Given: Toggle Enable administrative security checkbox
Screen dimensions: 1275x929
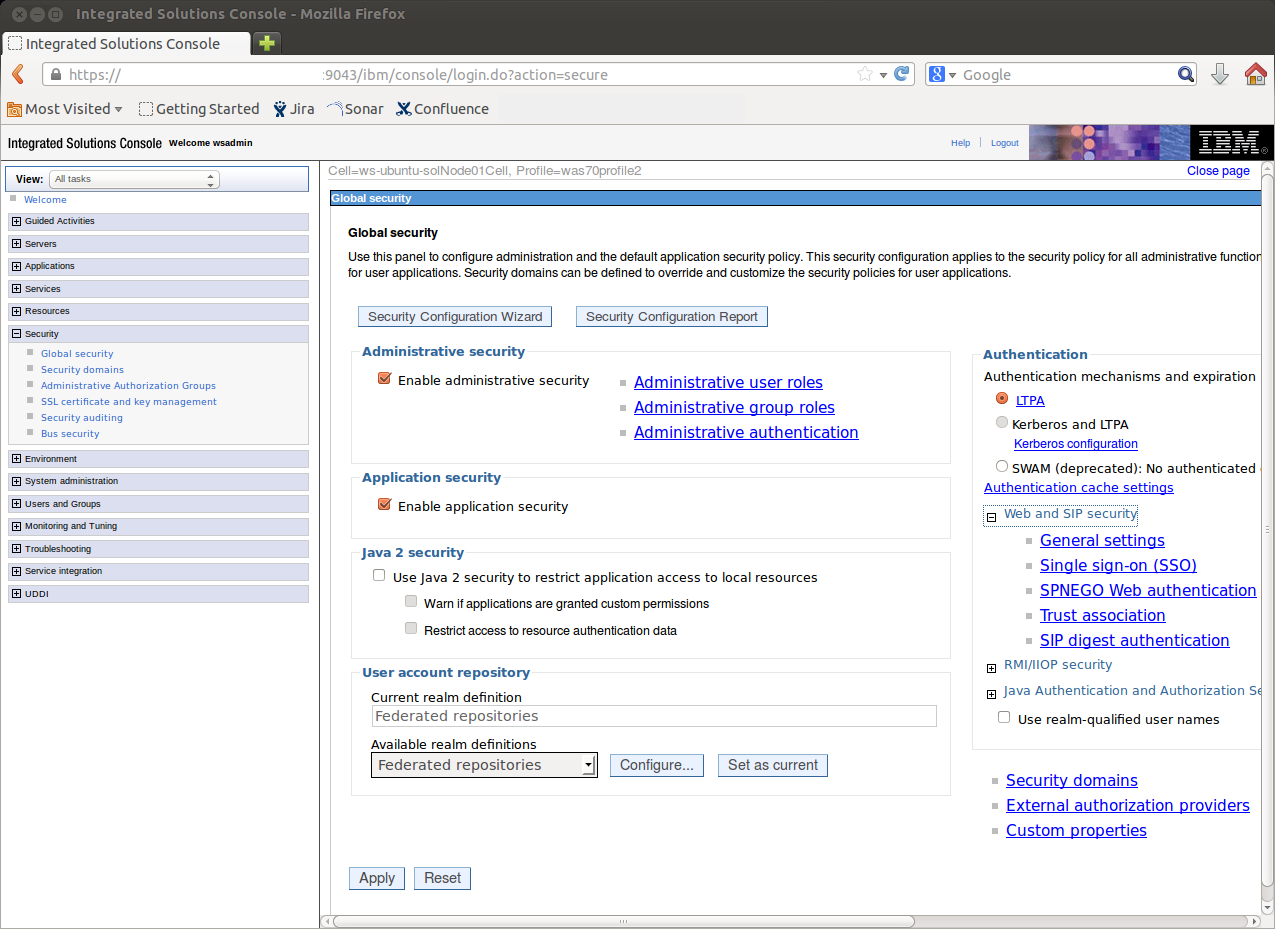Looking at the screenshot, I should 384,380.
